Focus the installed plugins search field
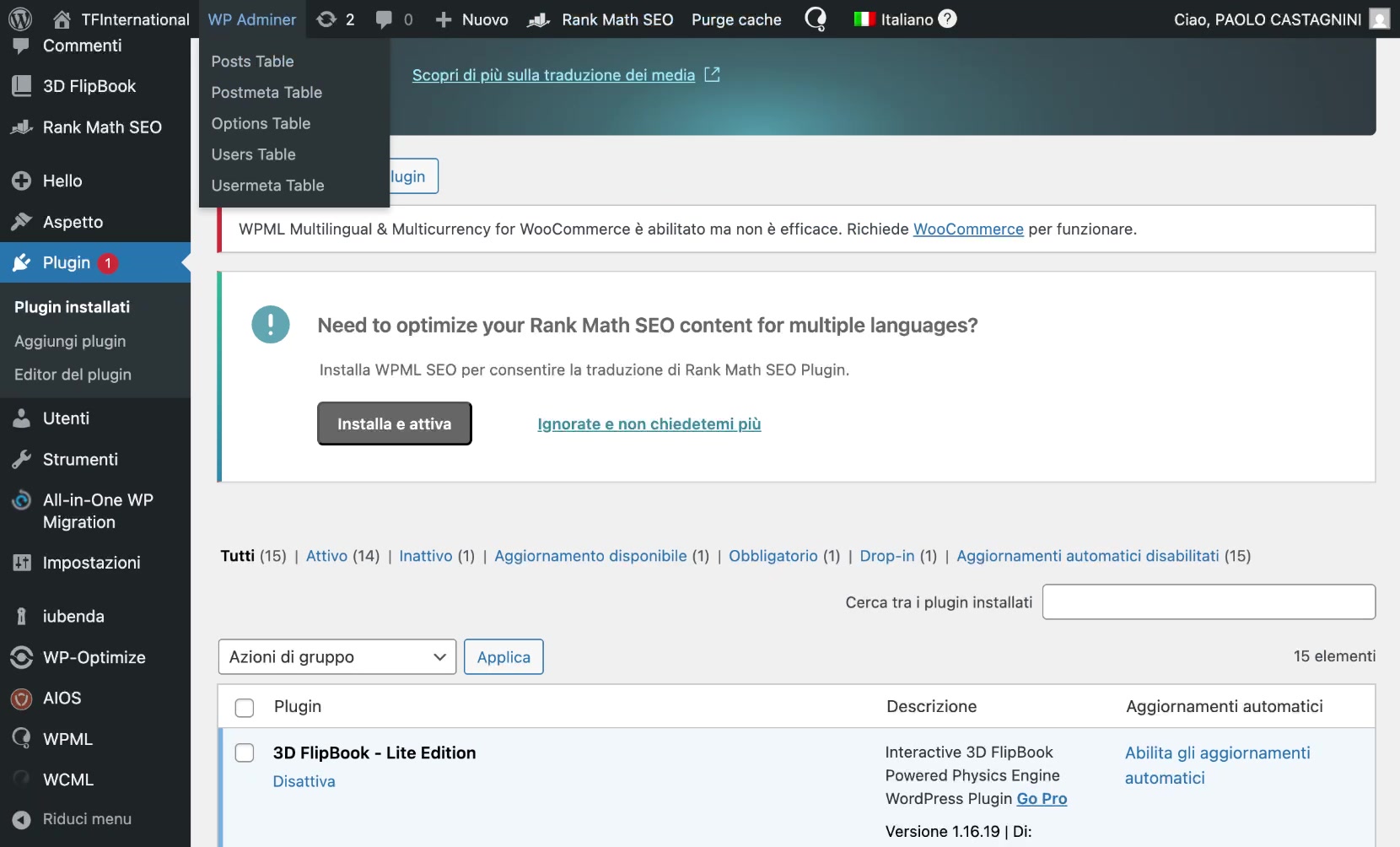The height and width of the screenshot is (847, 1400). pyautogui.click(x=1208, y=602)
